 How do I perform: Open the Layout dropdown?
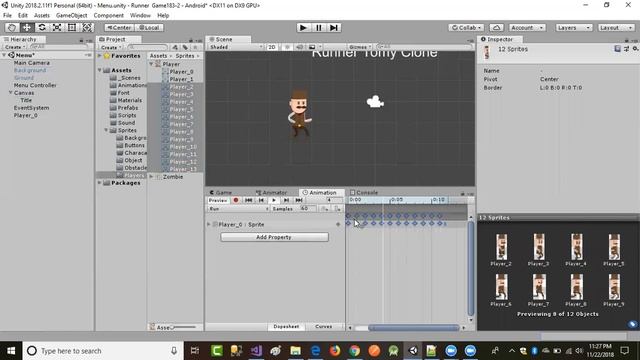(616, 27)
